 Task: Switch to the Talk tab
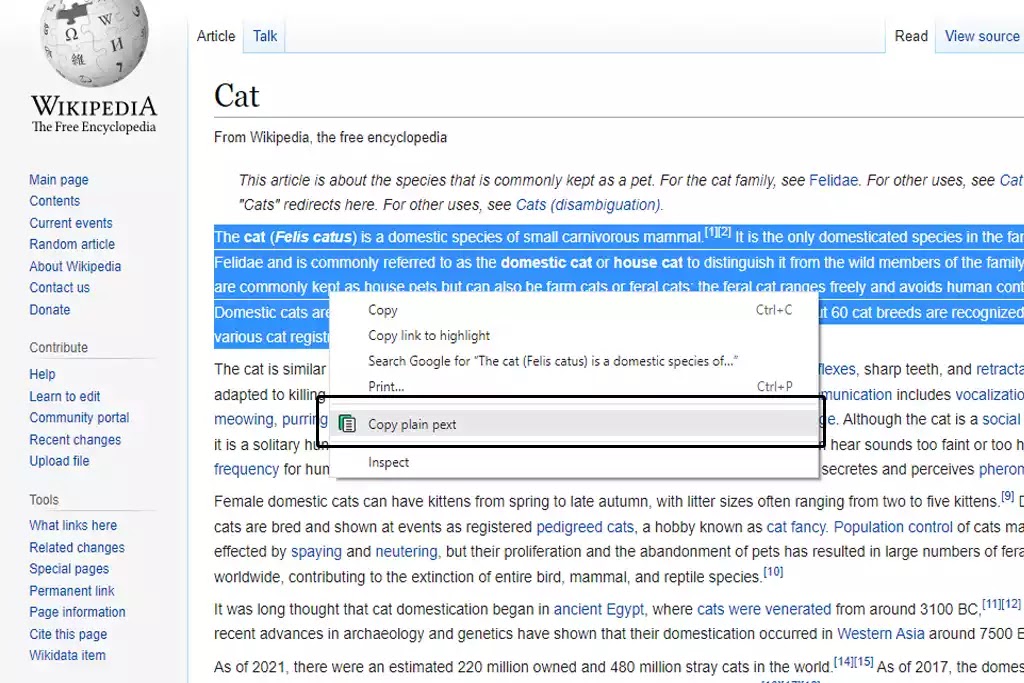point(265,36)
